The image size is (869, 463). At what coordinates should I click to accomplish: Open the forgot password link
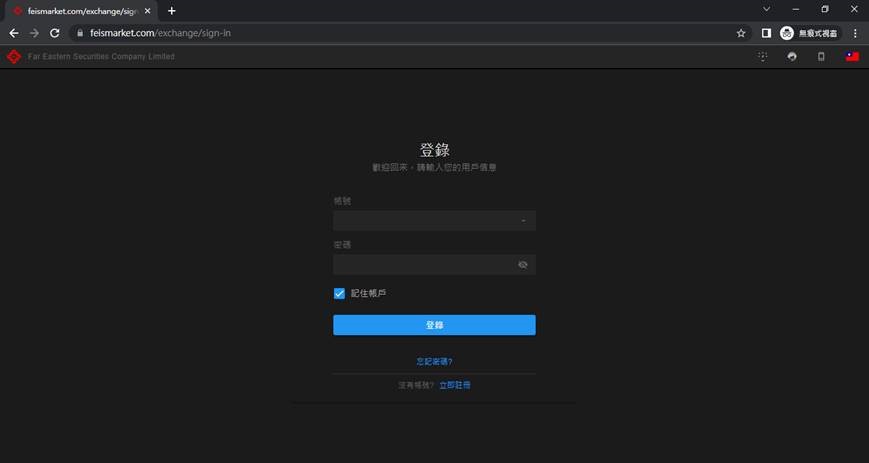coord(434,362)
